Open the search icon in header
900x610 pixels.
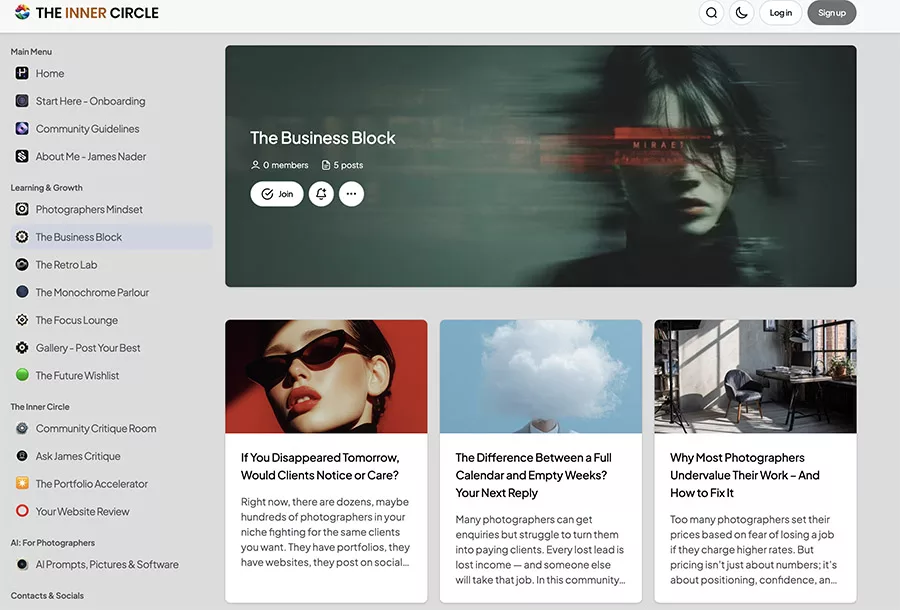click(x=711, y=13)
